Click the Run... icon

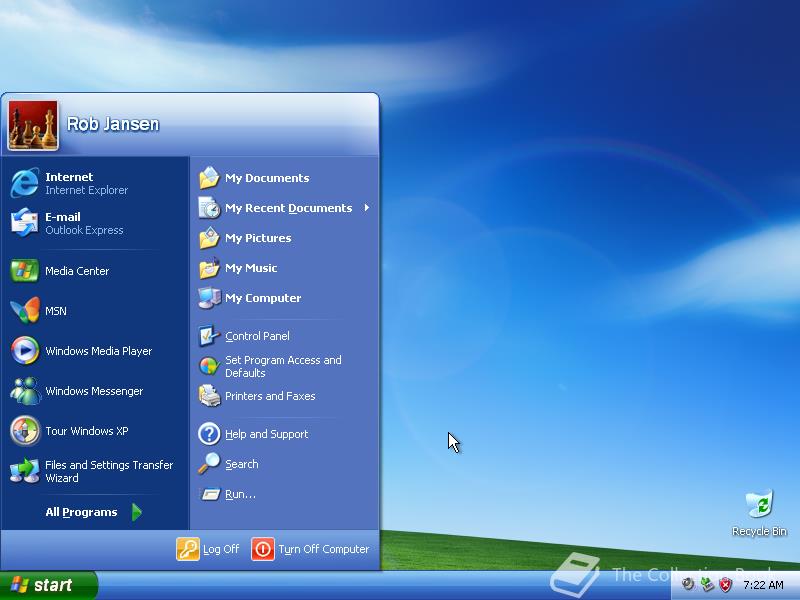tap(210, 494)
